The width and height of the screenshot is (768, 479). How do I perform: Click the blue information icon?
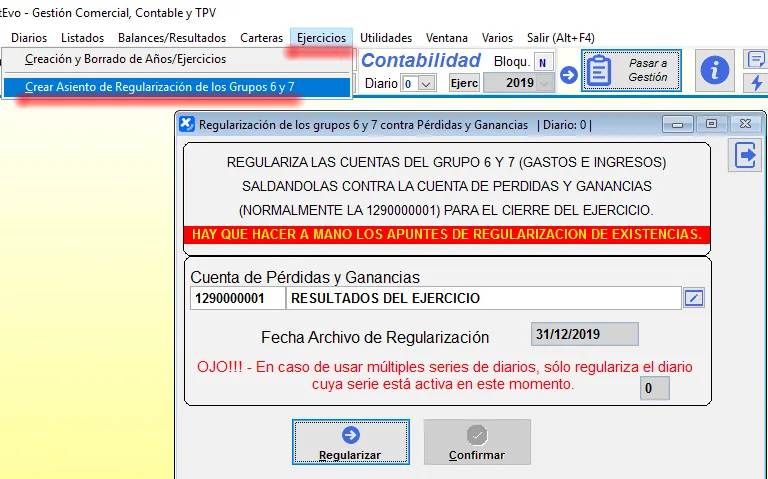(x=714, y=70)
